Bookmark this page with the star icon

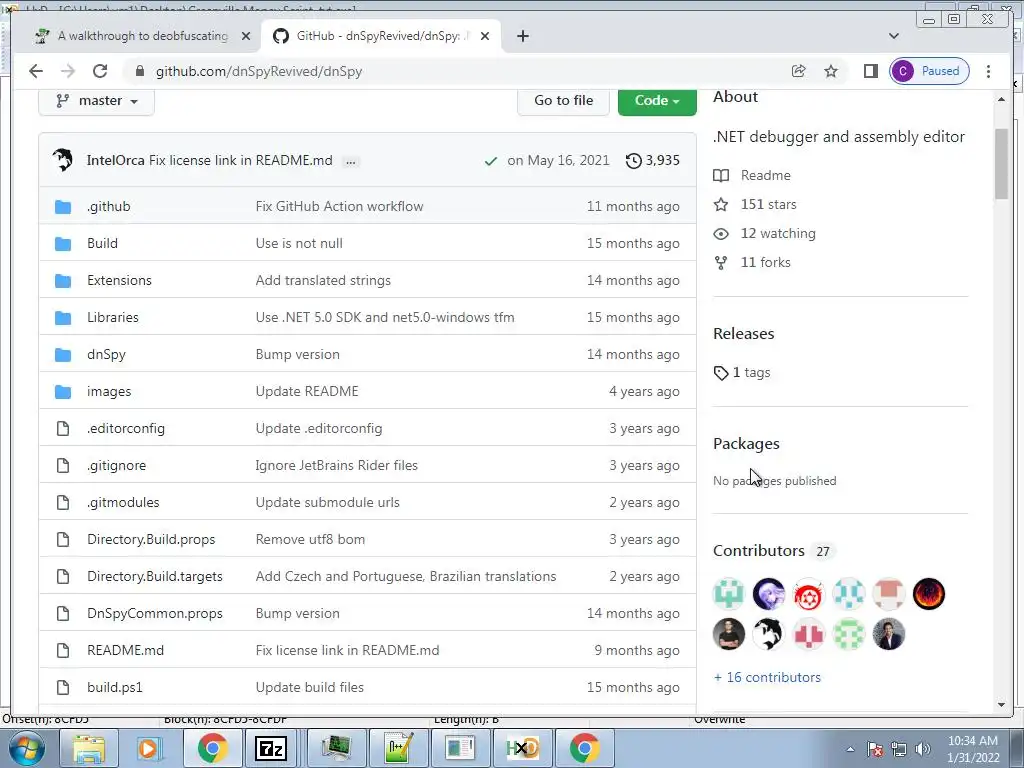[831, 71]
